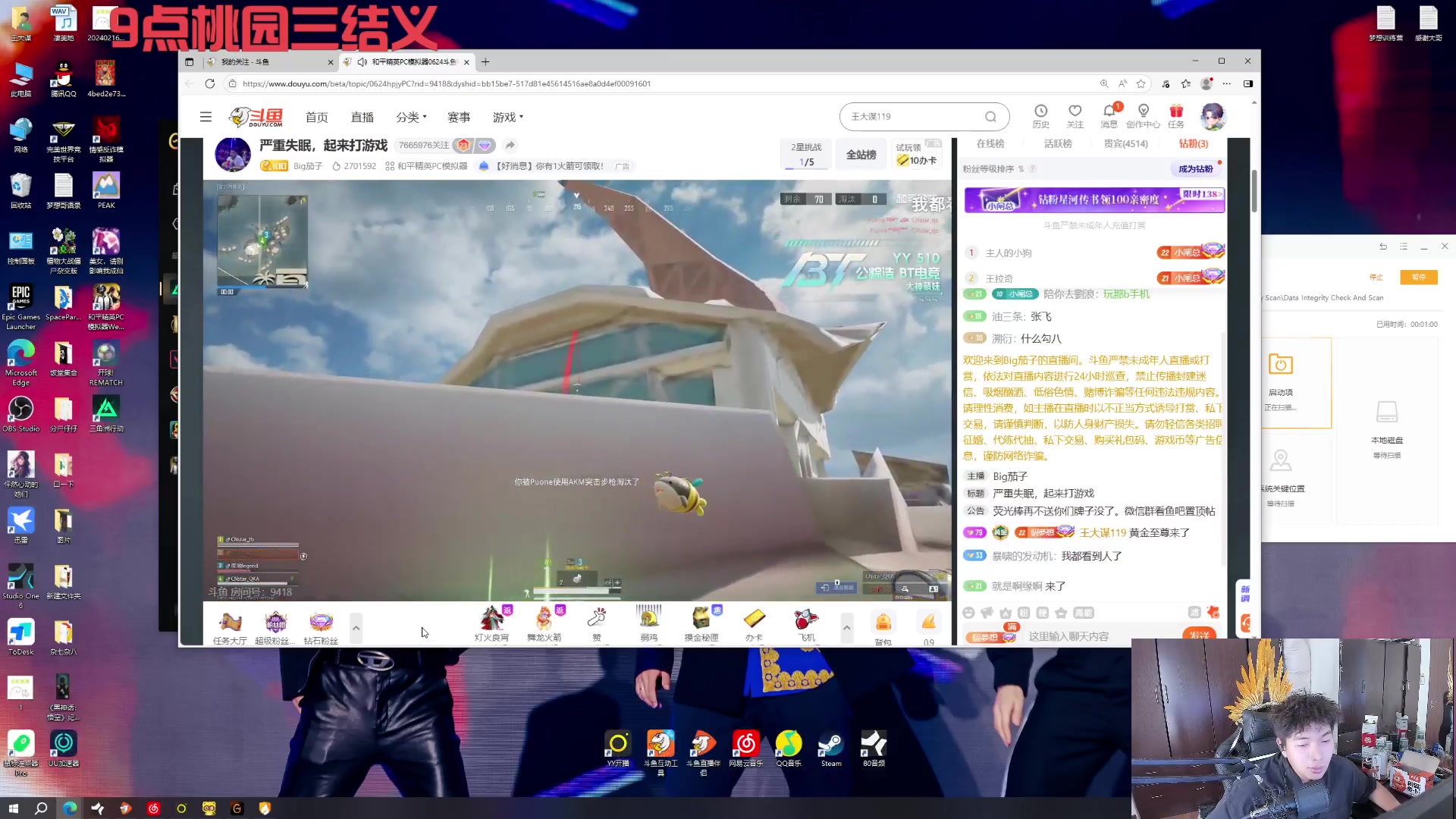Screen dimensions: 1456x819
Task: Click Edge icon in taskbar
Action: pyautogui.click(x=70, y=808)
